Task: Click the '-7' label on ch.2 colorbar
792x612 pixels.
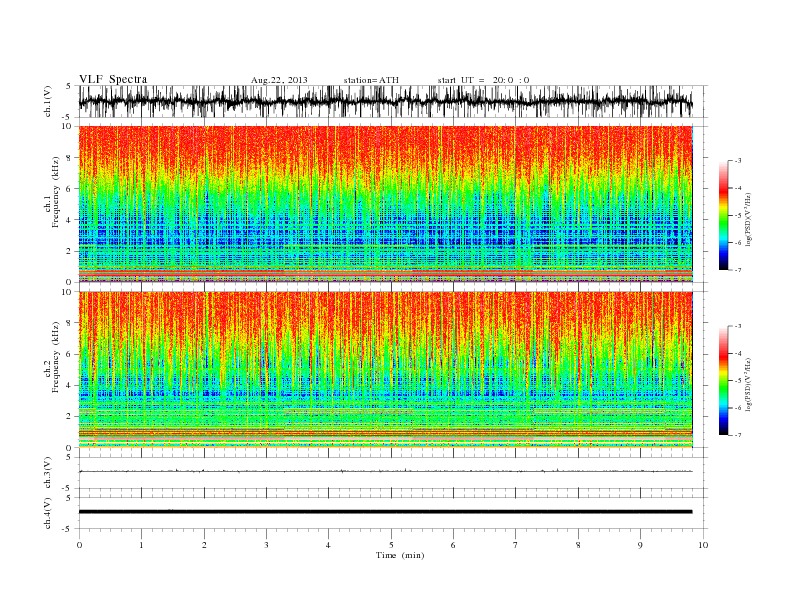Action: click(x=738, y=435)
